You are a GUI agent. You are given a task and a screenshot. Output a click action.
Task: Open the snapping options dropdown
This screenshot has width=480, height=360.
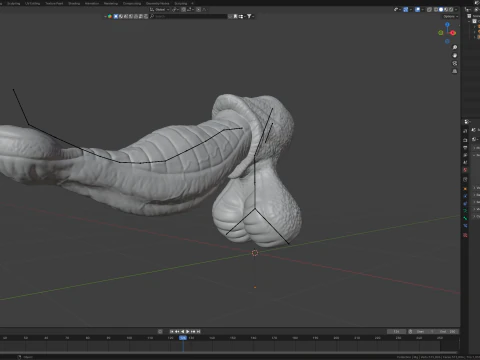(190, 10)
